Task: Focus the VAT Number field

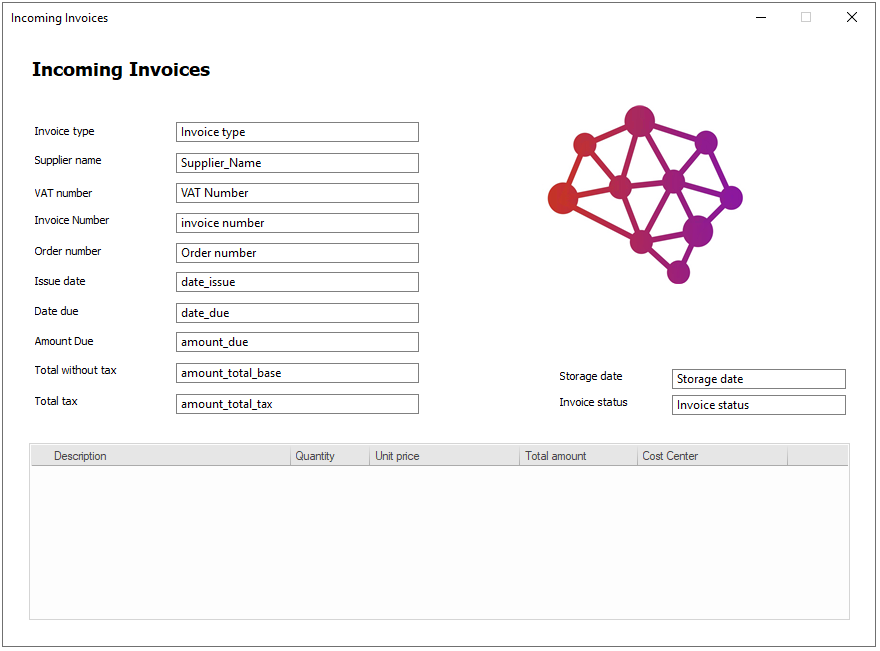Action: (297, 193)
